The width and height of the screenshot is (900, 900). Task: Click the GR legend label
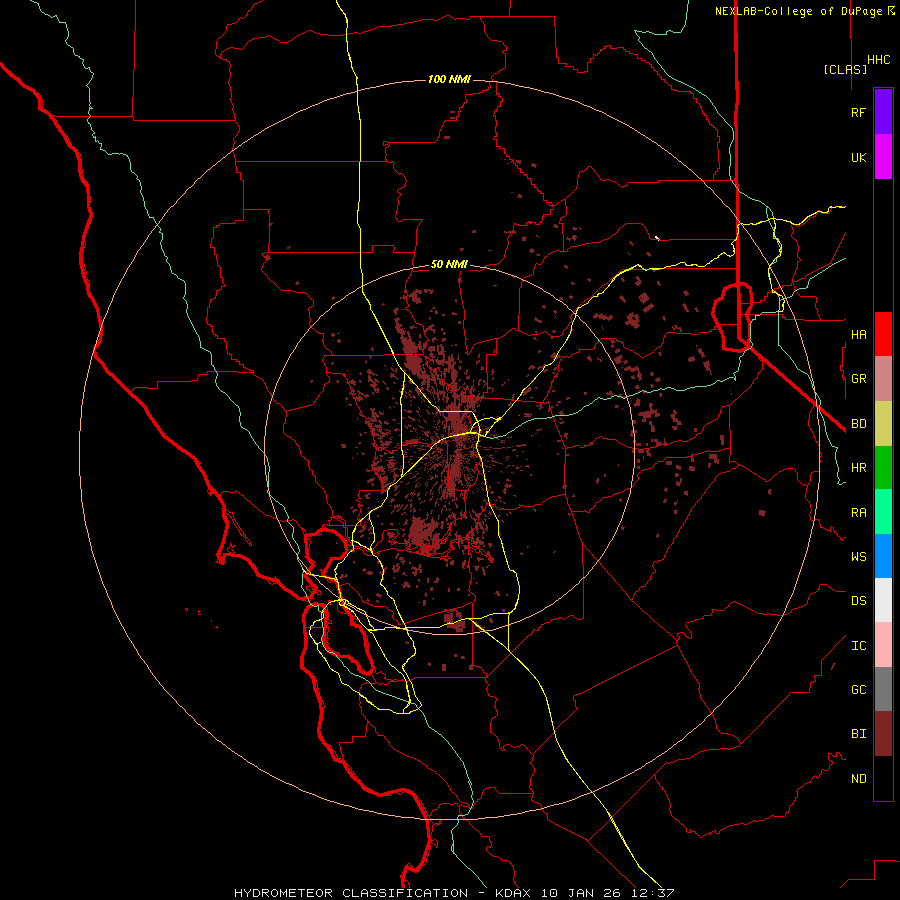click(858, 379)
